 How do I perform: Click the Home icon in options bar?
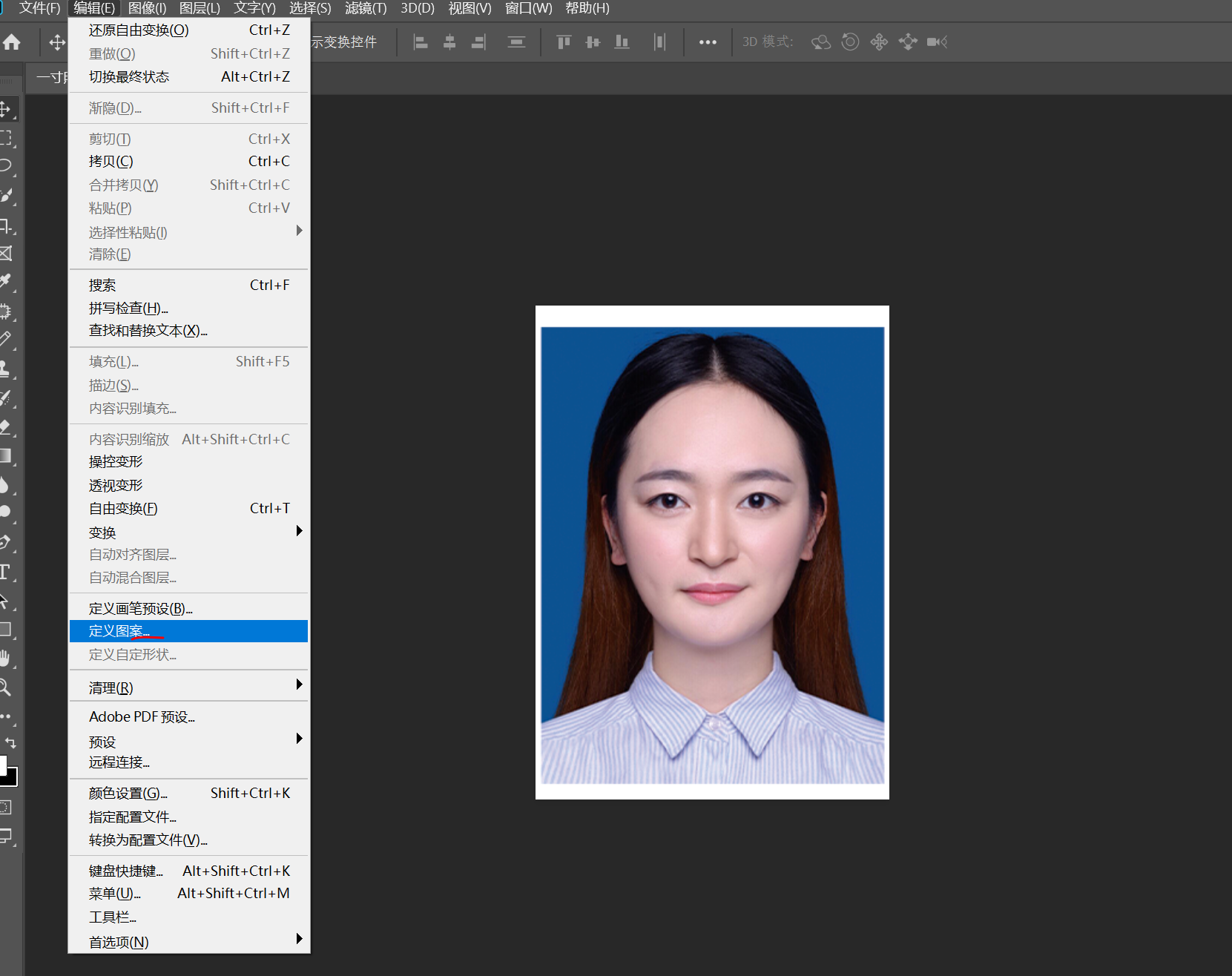point(12,42)
